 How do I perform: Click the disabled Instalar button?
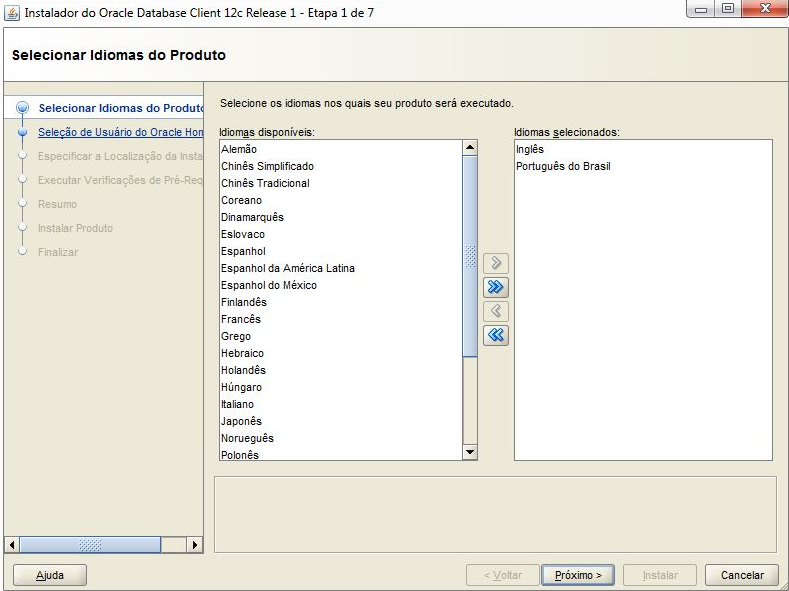point(660,575)
